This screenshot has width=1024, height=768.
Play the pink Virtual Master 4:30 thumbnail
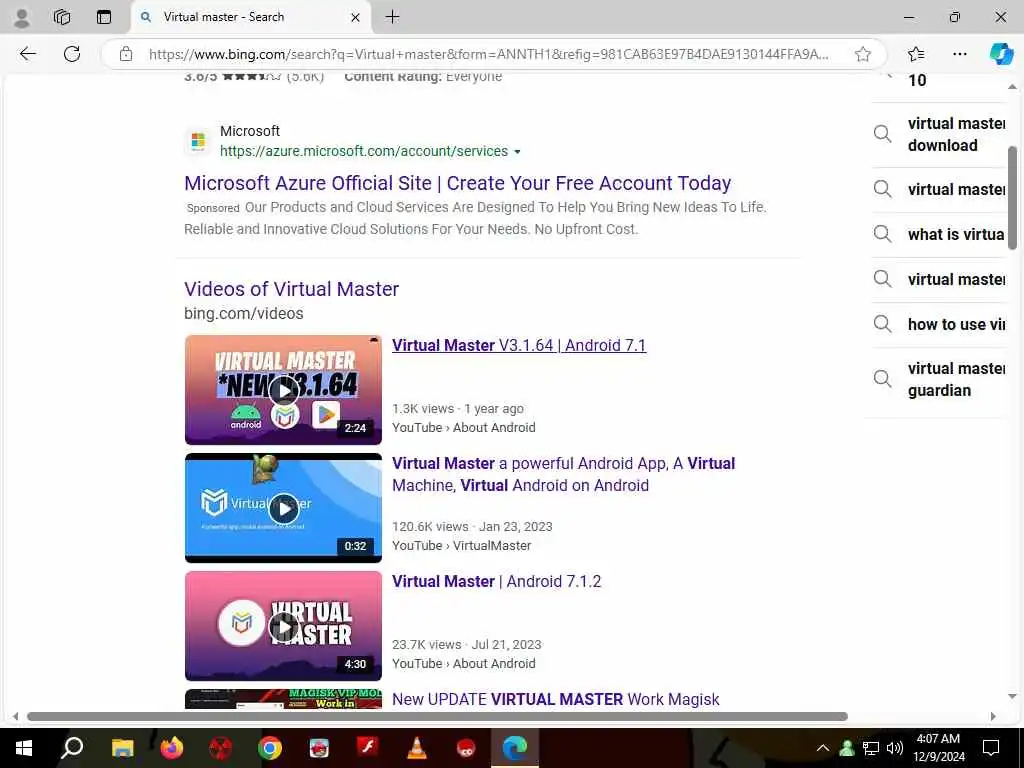coord(283,626)
